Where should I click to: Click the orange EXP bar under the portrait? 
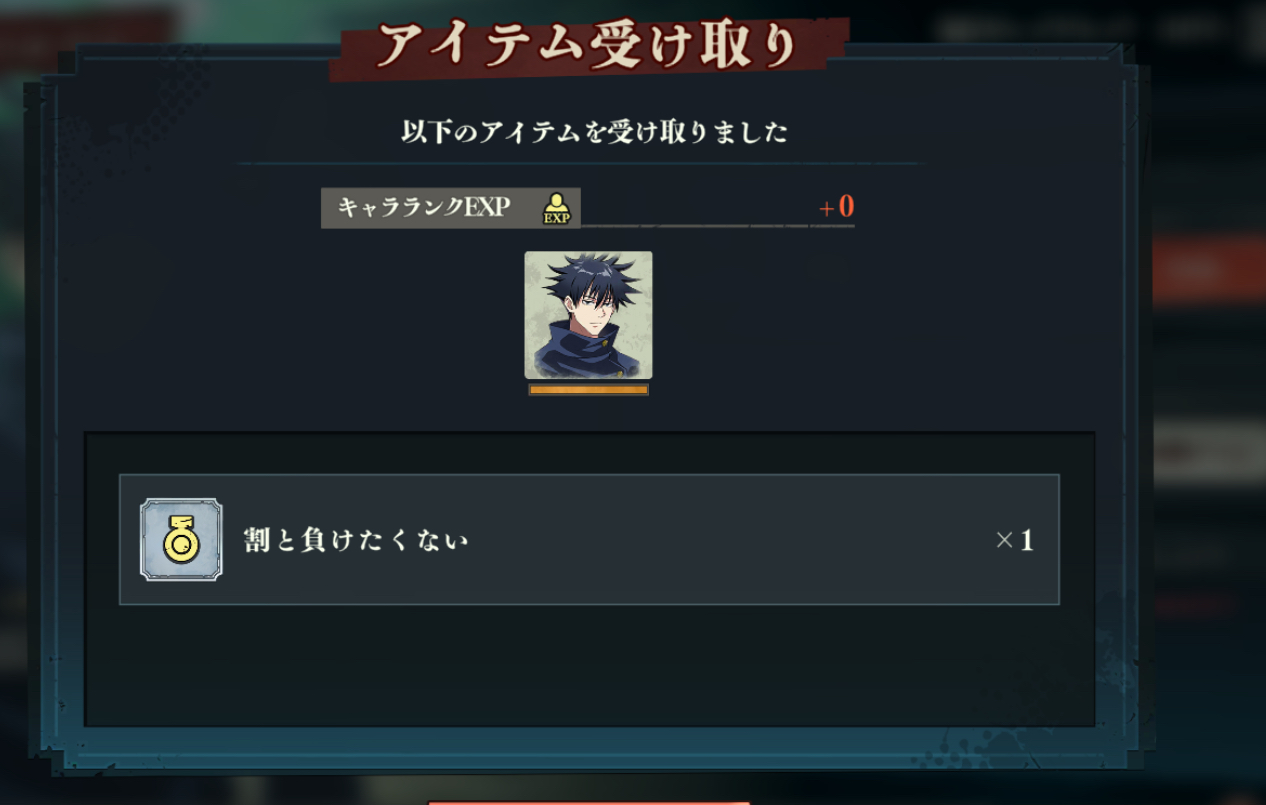pos(588,390)
